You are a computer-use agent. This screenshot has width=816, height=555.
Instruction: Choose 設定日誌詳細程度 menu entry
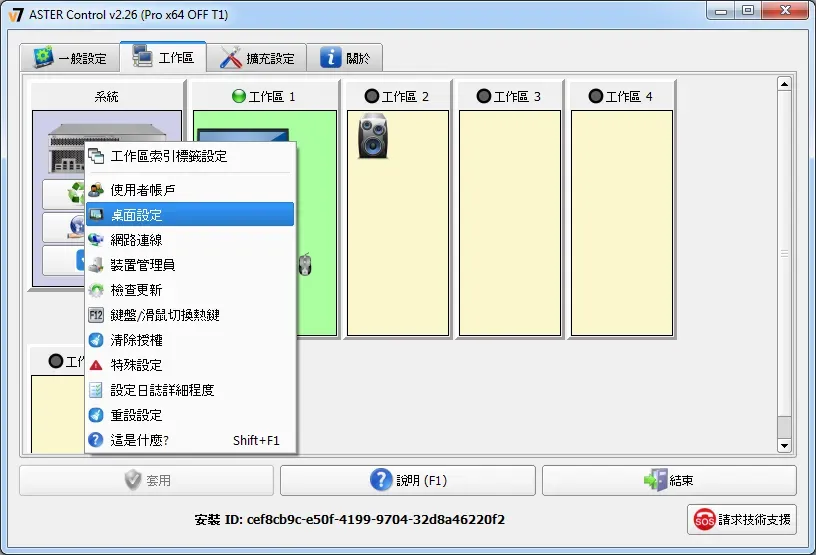tap(190, 390)
